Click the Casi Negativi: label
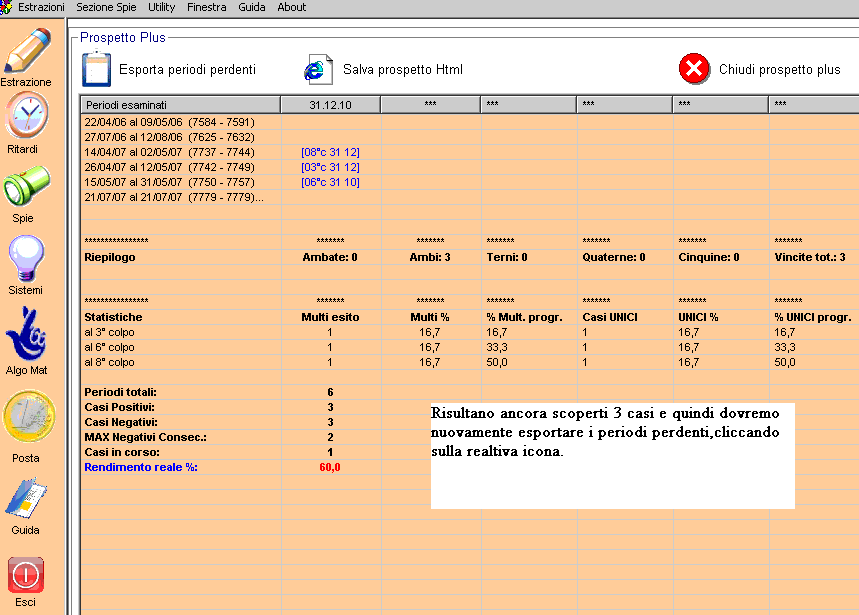 [121, 422]
